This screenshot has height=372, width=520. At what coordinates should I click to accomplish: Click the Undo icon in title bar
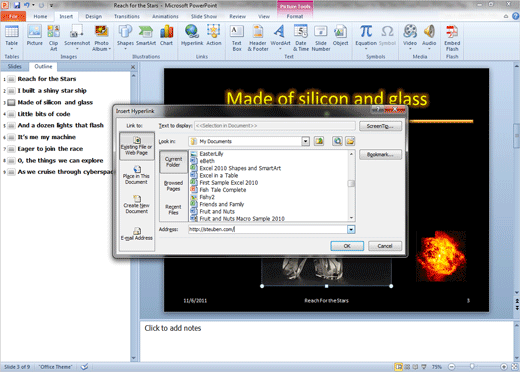[27, 5]
